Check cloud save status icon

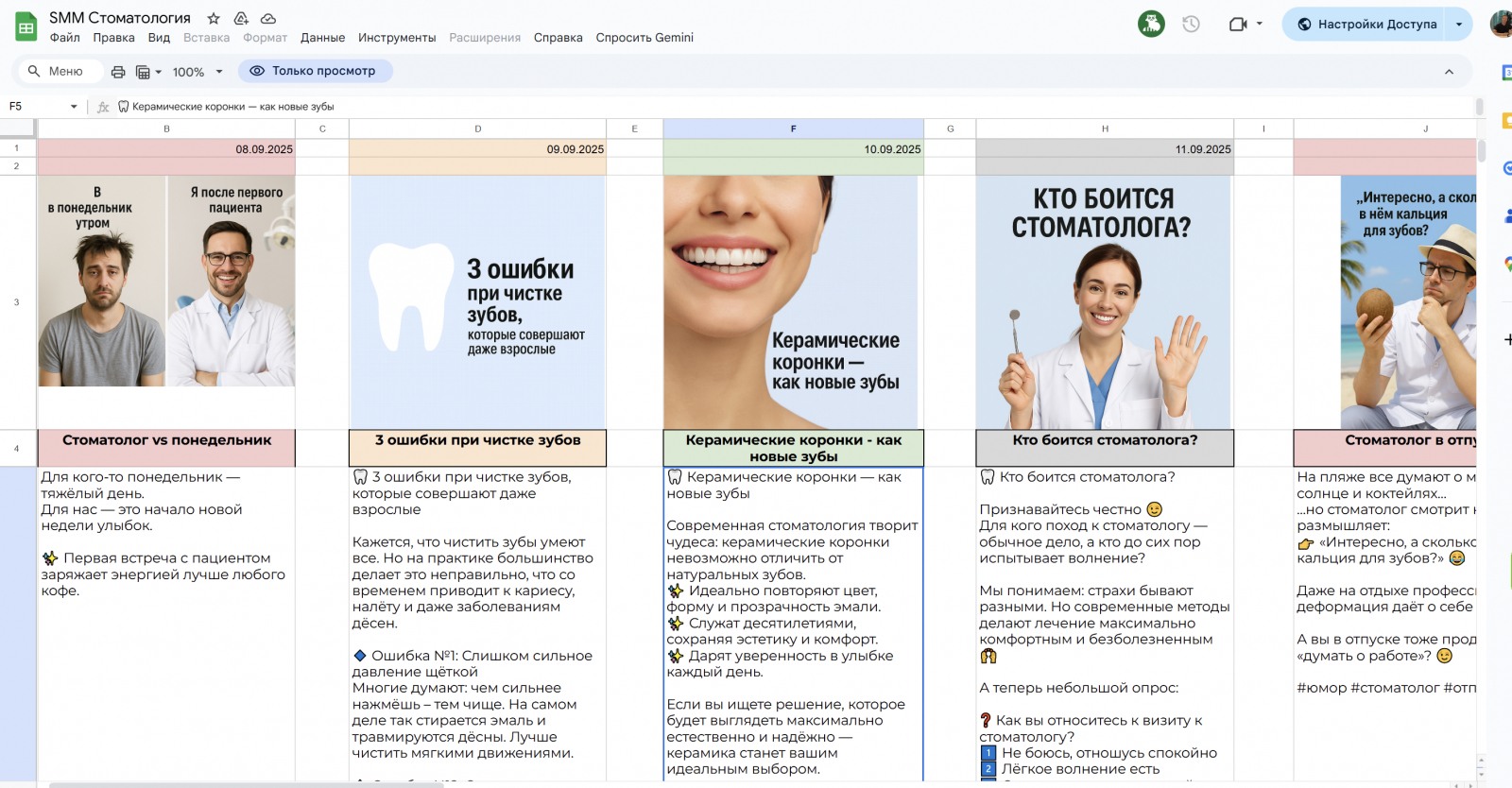268,18
